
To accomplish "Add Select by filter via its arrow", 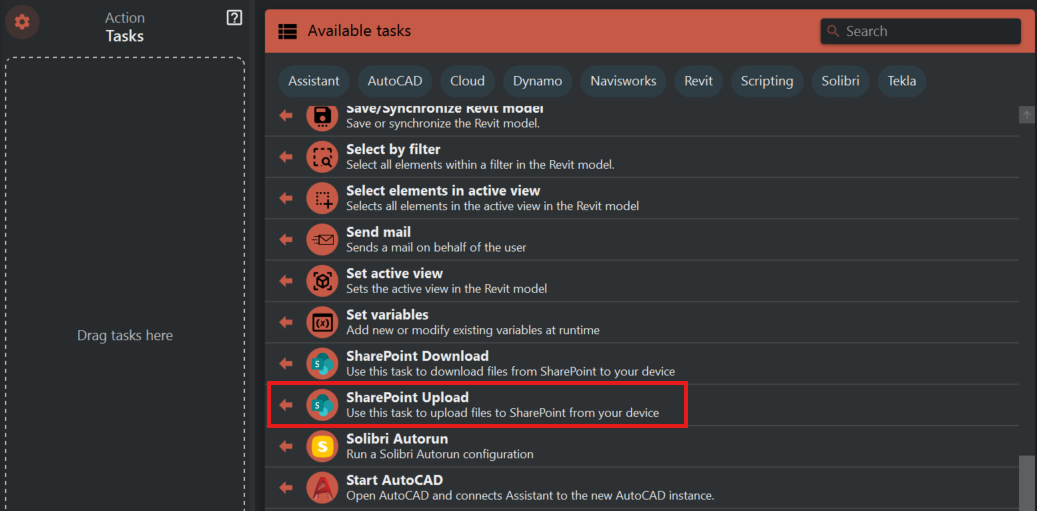I will point(286,157).
